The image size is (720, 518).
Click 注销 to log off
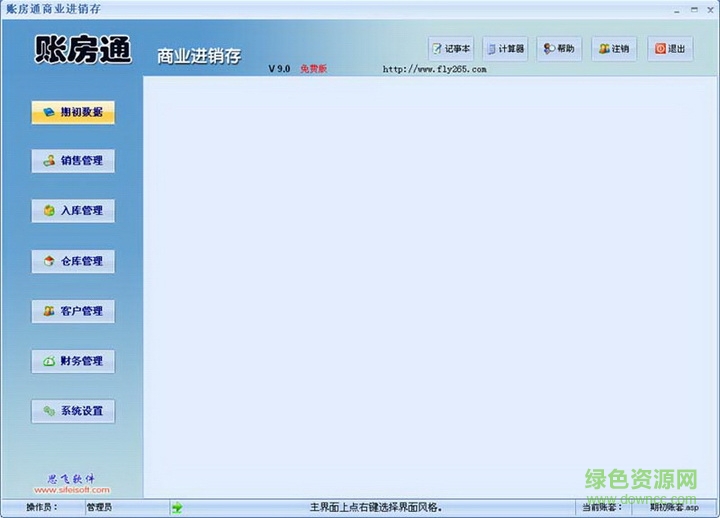pyautogui.click(x=614, y=49)
